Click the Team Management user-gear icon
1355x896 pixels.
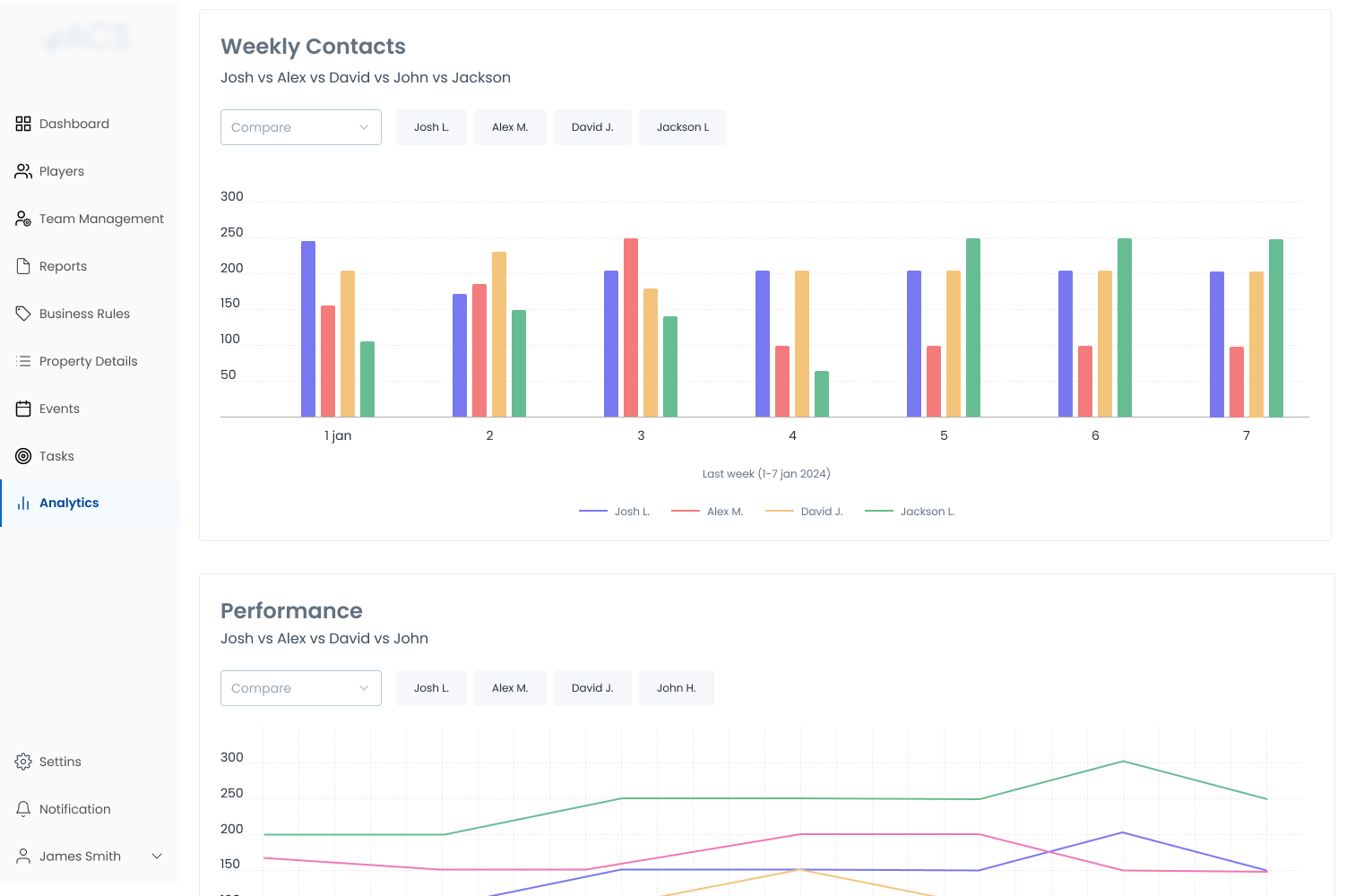[23, 219]
